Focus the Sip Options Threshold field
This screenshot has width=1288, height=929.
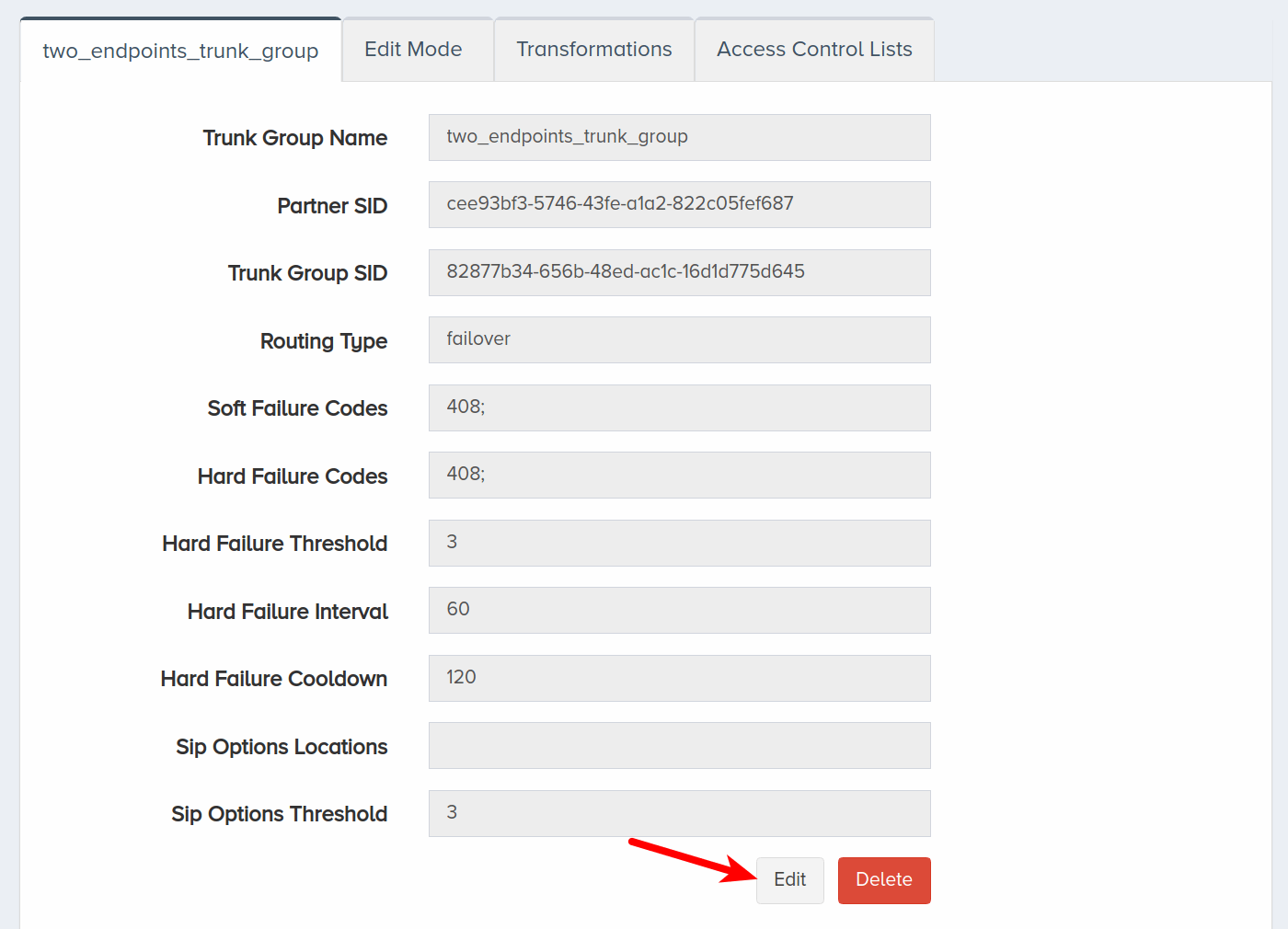click(x=679, y=813)
